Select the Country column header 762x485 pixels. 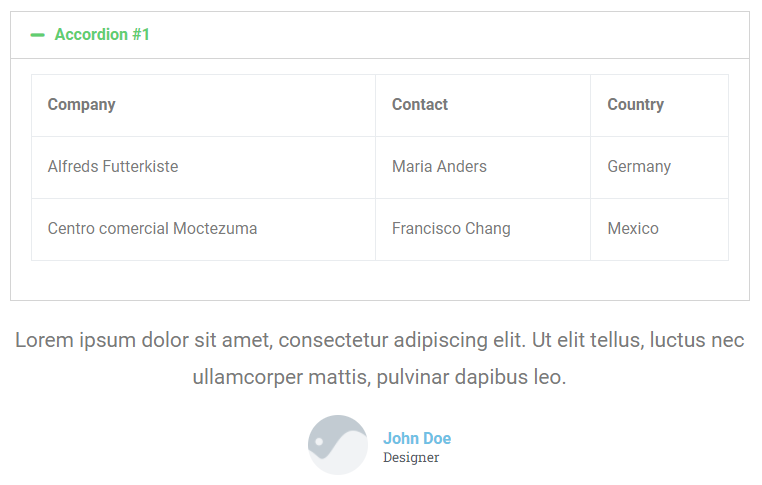(x=635, y=105)
